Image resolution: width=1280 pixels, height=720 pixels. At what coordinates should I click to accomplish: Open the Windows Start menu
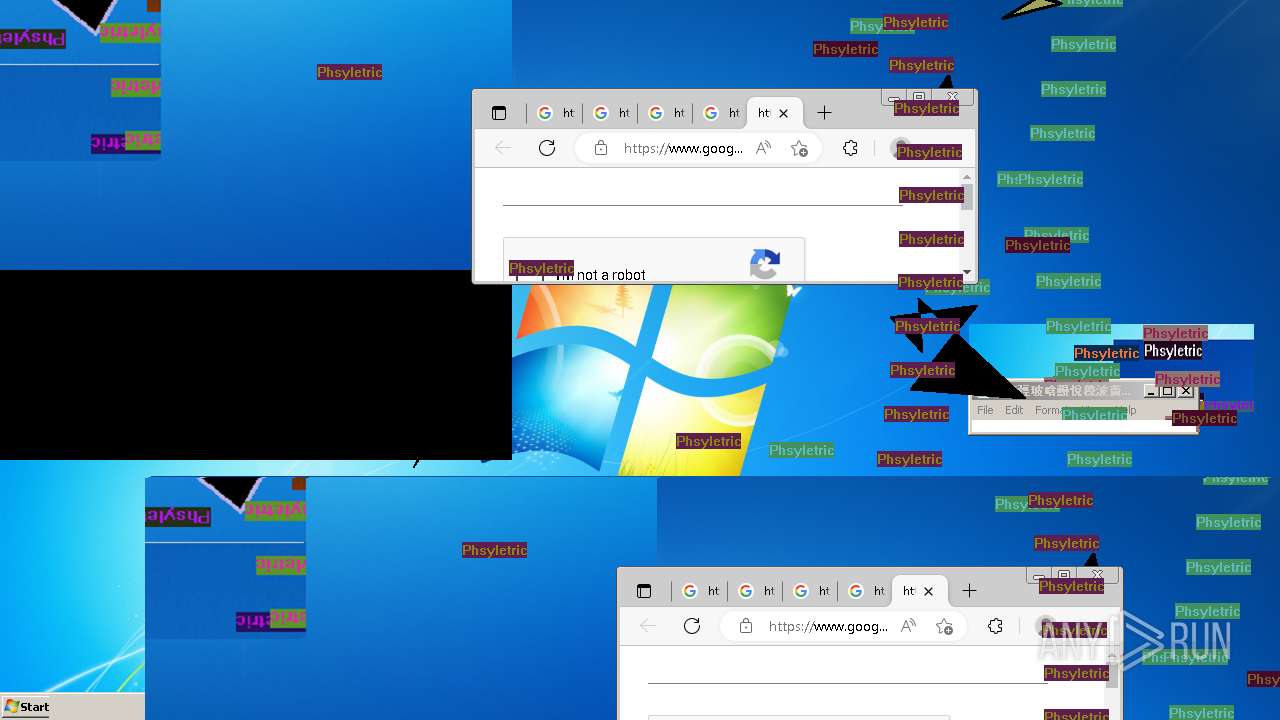(27, 706)
